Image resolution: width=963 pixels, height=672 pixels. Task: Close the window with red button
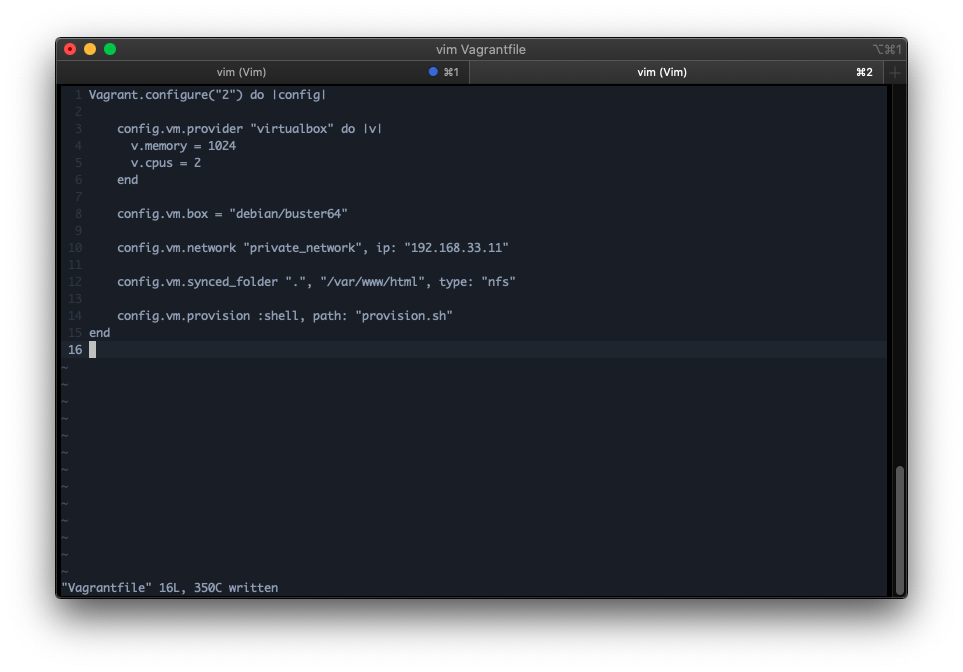point(70,49)
